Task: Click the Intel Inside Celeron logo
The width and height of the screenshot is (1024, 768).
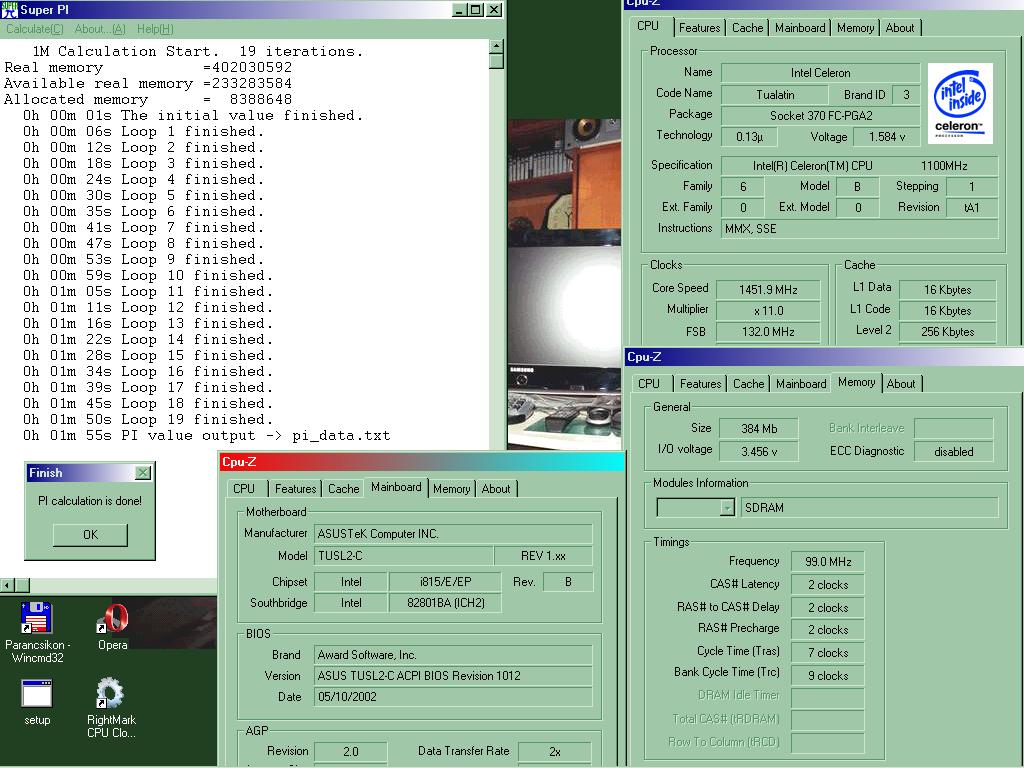Action: click(x=959, y=103)
